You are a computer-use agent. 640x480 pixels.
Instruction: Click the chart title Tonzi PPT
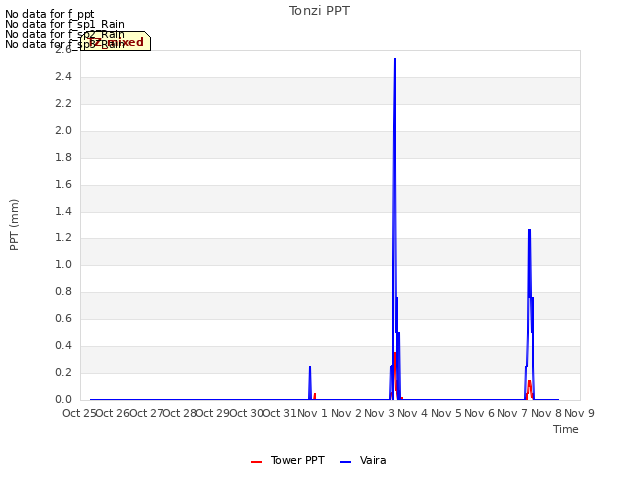319,11
